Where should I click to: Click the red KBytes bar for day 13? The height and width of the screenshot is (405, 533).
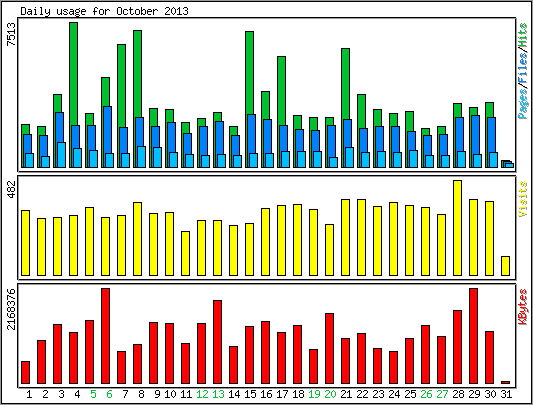click(x=218, y=342)
